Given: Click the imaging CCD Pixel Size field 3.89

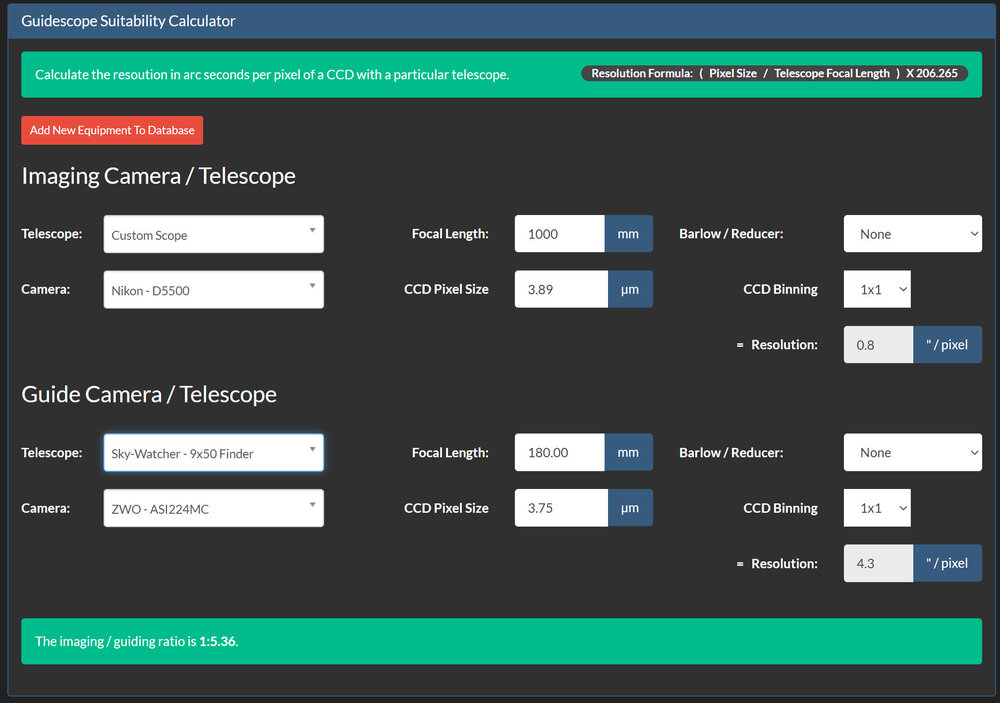Looking at the screenshot, I should 561,290.
